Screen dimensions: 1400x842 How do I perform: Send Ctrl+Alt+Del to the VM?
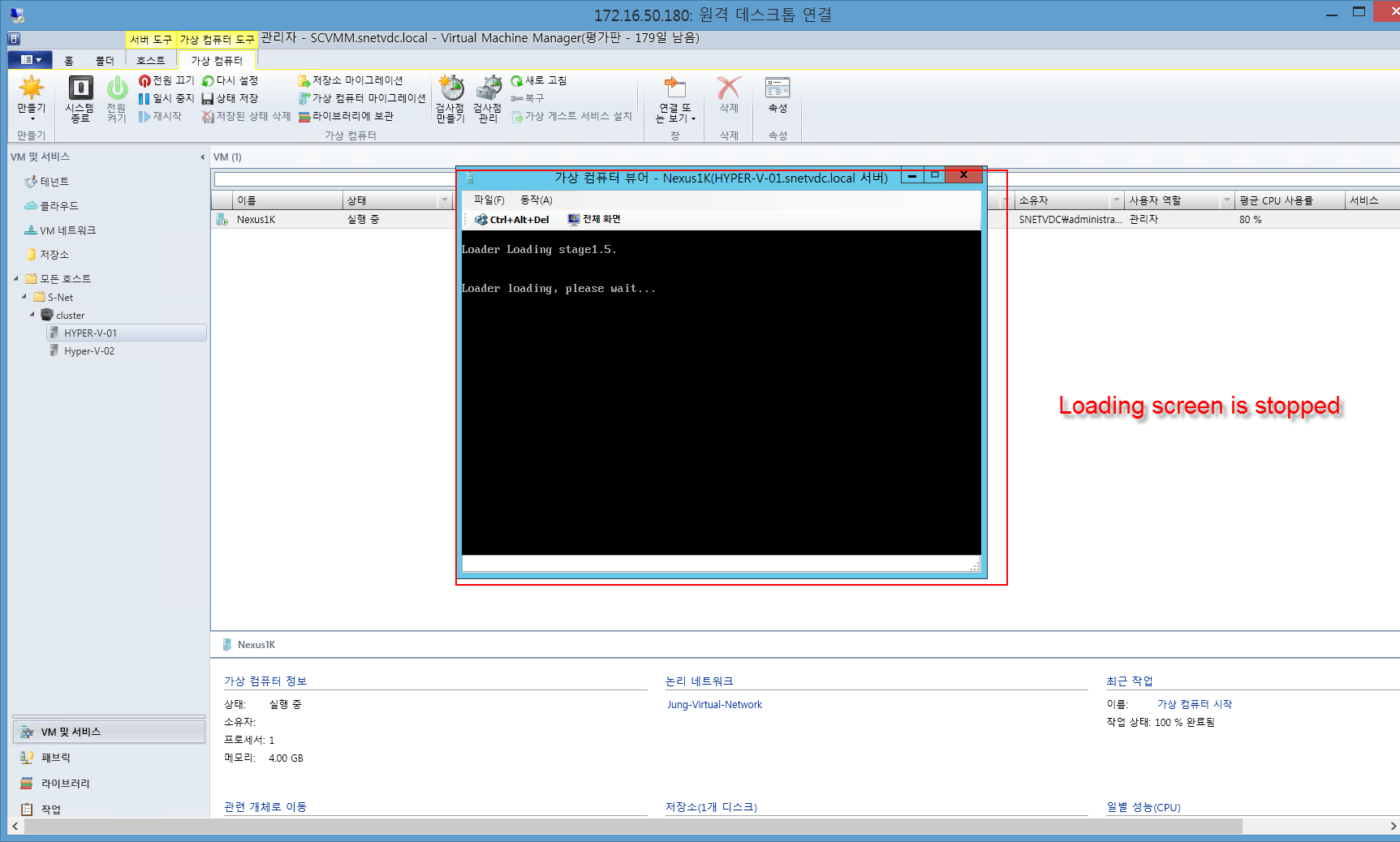(x=512, y=219)
